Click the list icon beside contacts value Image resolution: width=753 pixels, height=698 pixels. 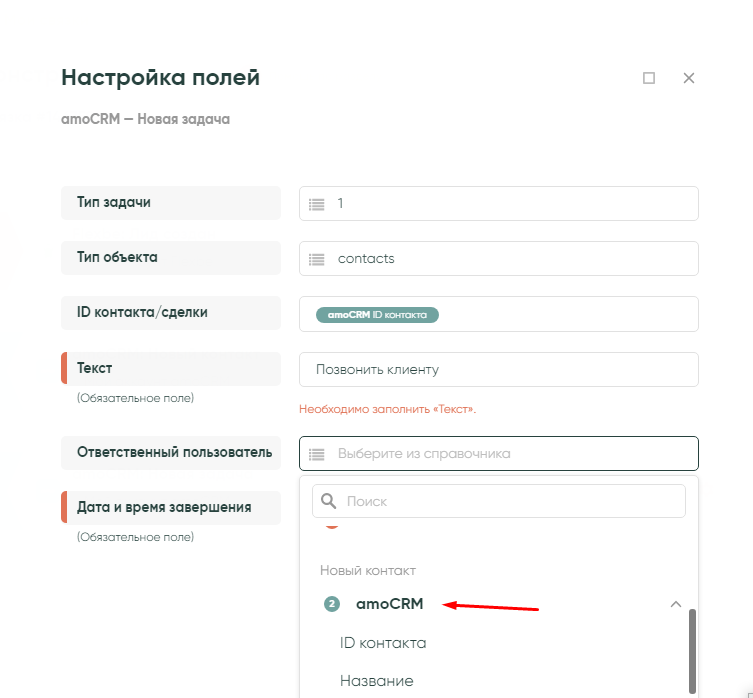coord(317,259)
